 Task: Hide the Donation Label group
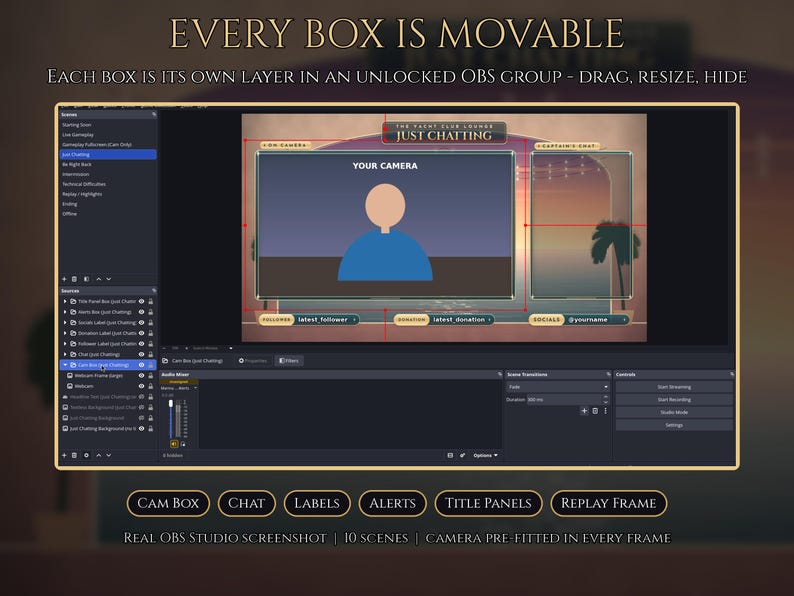[141, 333]
